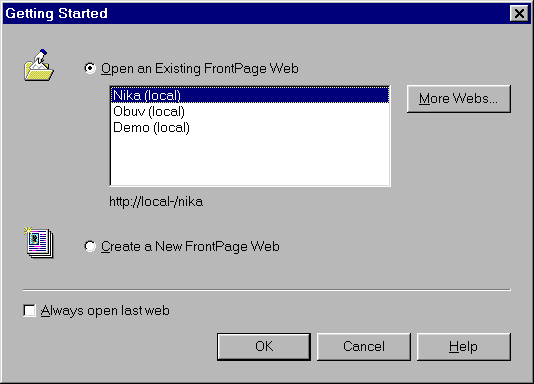Viewport: 534px width, 384px height.
Task: Click the 'Open an Existing FrontPage Web' label text
Action: pos(200,69)
